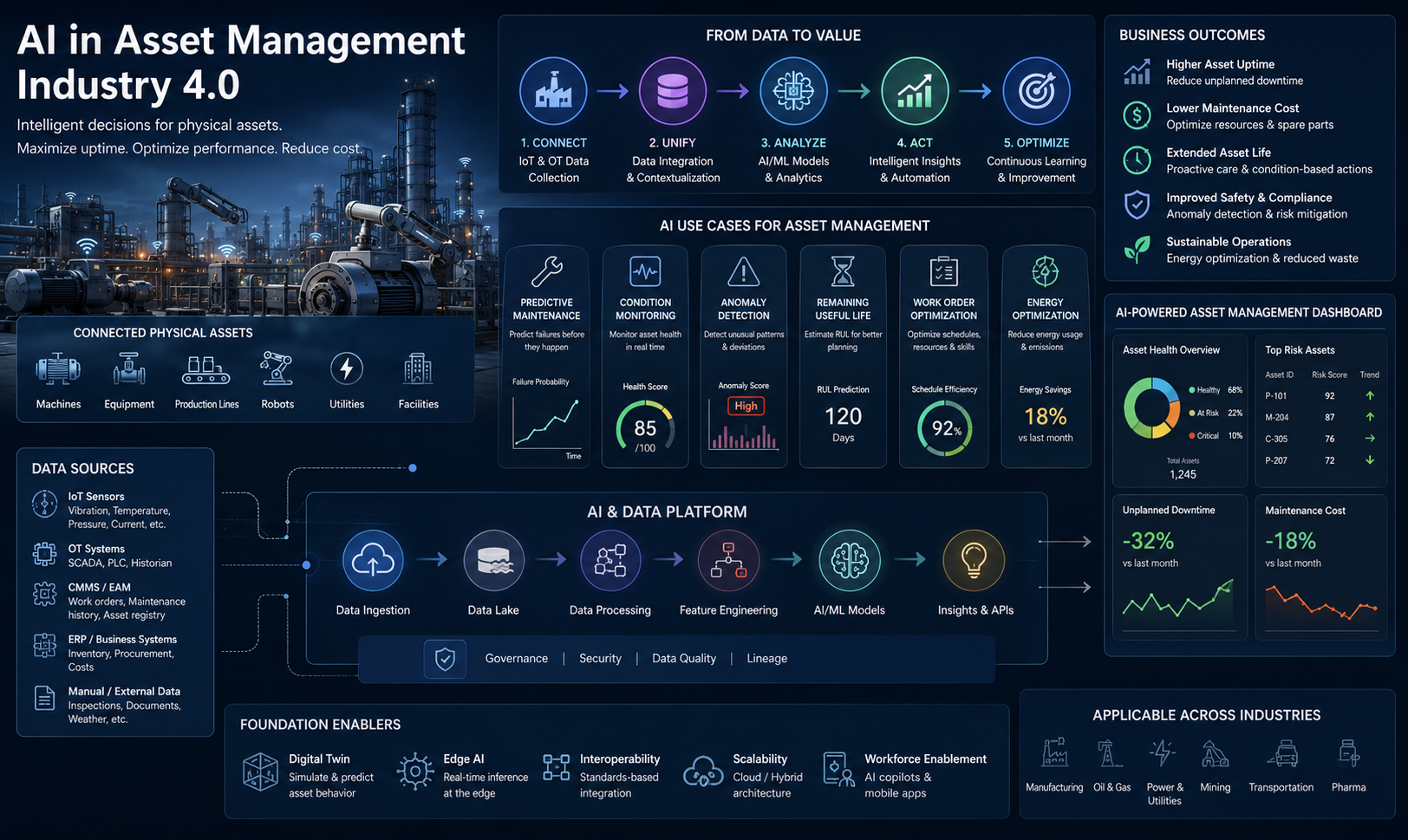Viewport: 1408px width, 840px height.
Task: Click the -18% maintenance cost value
Action: point(1290,541)
